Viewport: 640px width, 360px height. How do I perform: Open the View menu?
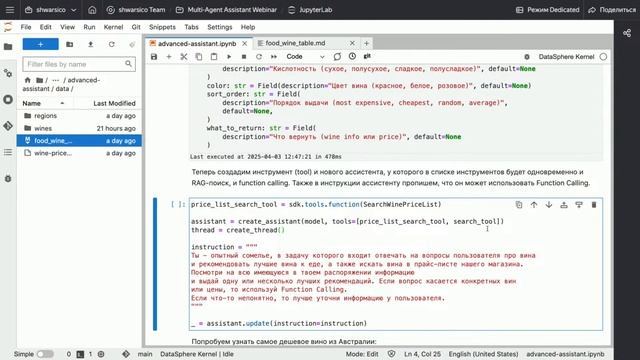click(x=67, y=27)
